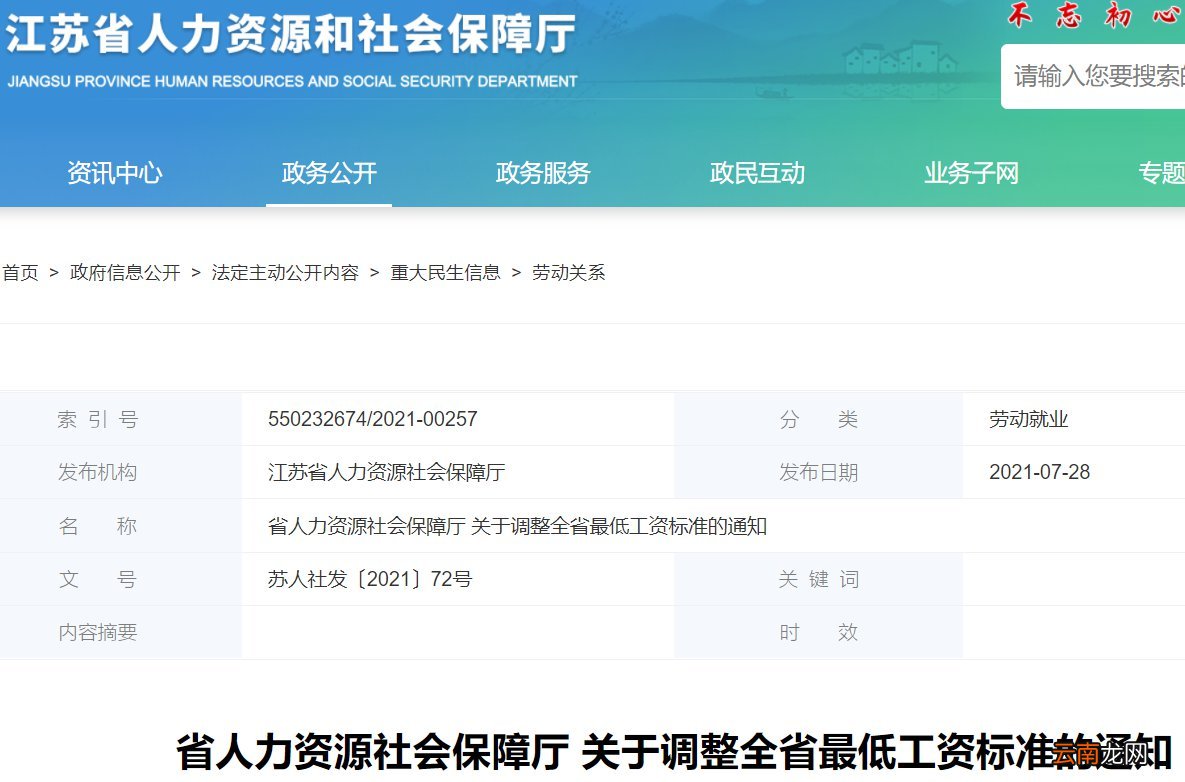Screen dimensions: 1185x782
Task: Select the index number 550232674/2021-00257
Action: coord(373,419)
